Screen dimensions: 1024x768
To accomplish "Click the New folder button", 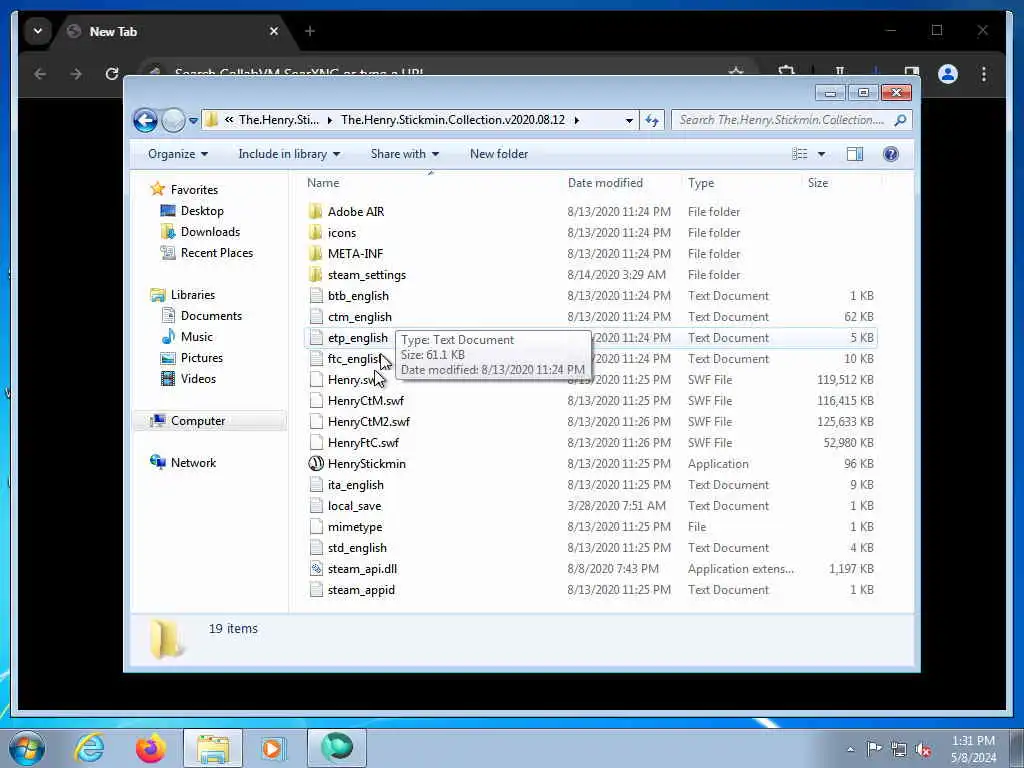I will click(x=499, y=154).
